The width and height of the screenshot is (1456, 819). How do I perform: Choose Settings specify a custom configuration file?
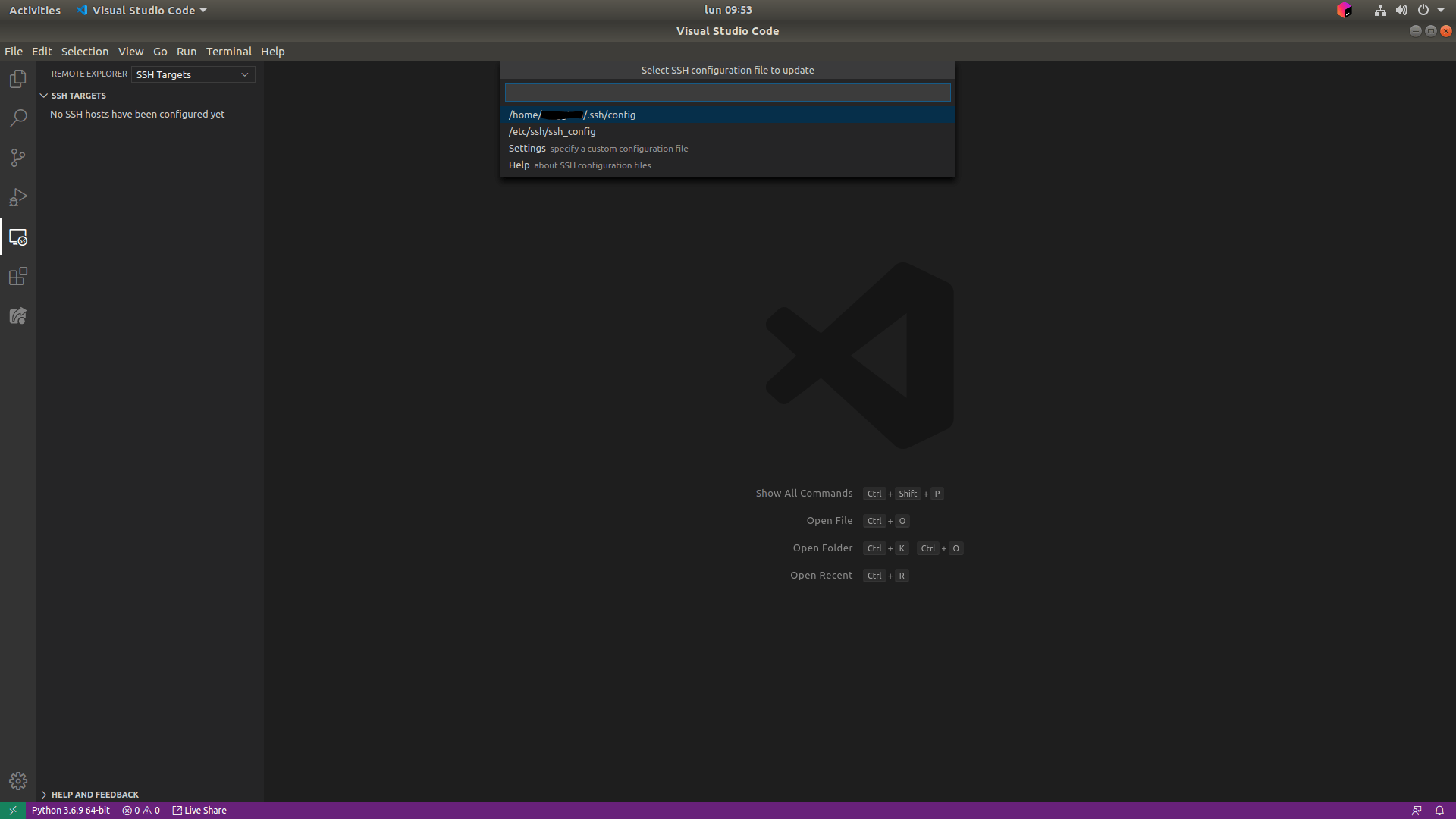pos(728,148)
